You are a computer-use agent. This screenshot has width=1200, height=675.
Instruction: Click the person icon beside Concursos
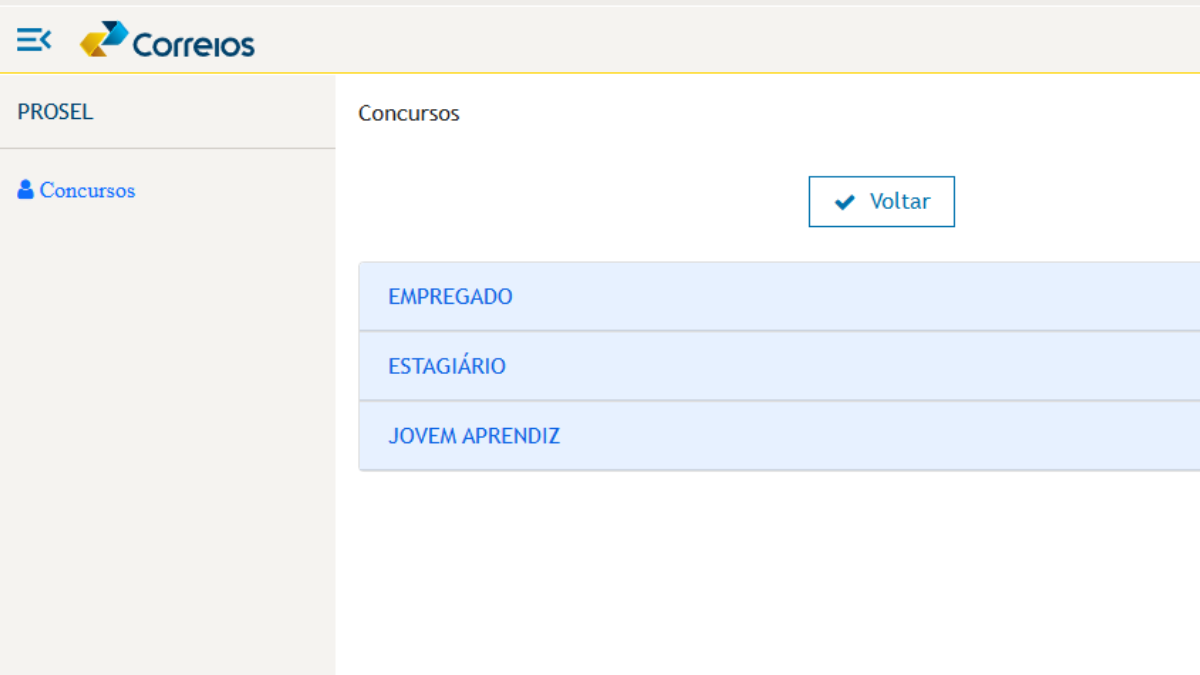[26, 190]
